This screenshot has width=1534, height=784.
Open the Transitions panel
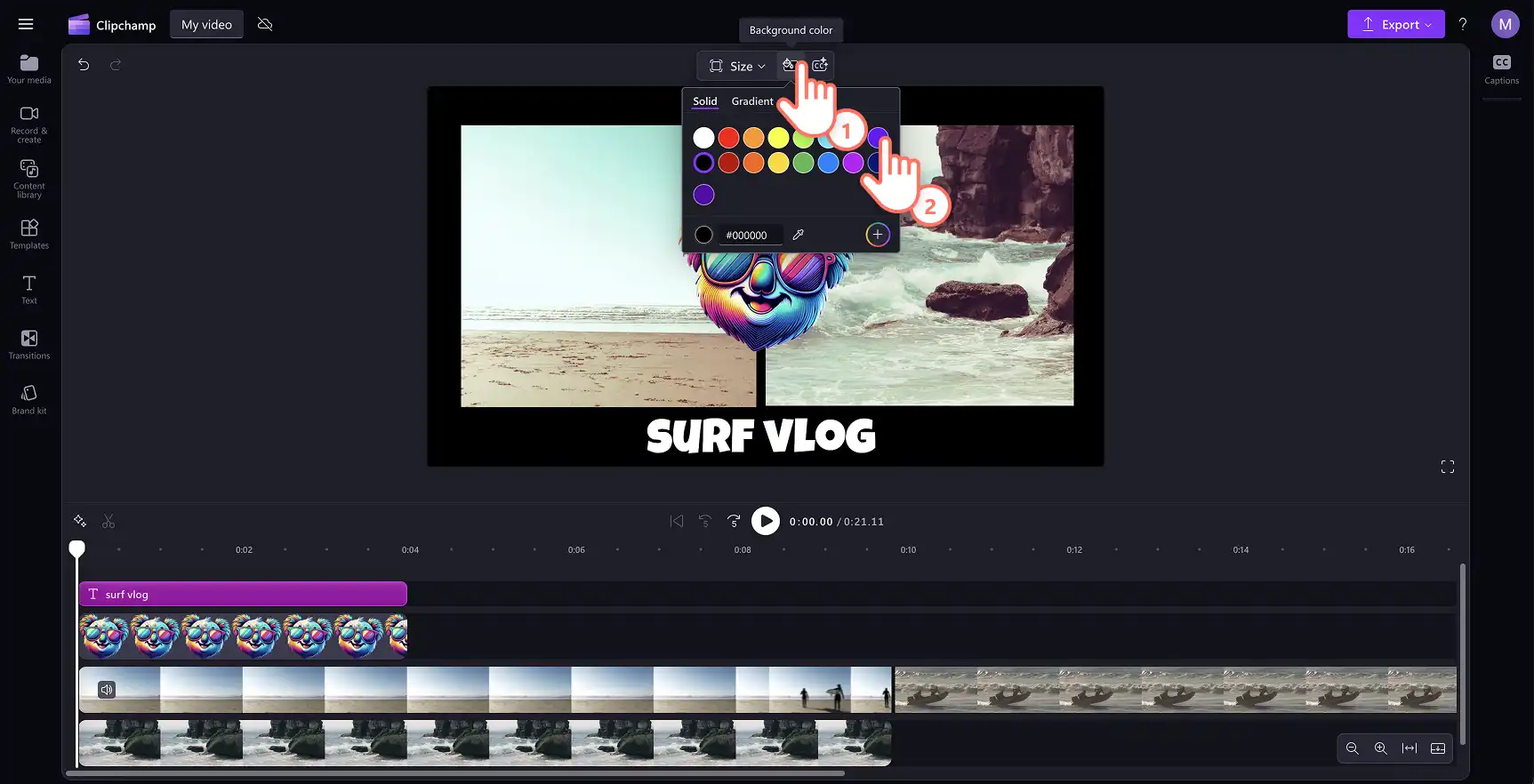29,345
